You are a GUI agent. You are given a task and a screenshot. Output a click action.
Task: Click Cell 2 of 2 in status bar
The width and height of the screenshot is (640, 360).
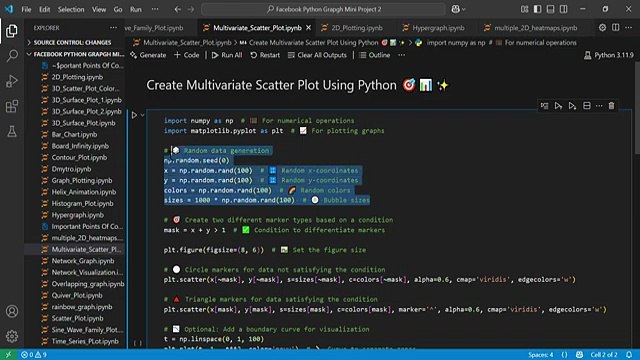pos(604,355)
